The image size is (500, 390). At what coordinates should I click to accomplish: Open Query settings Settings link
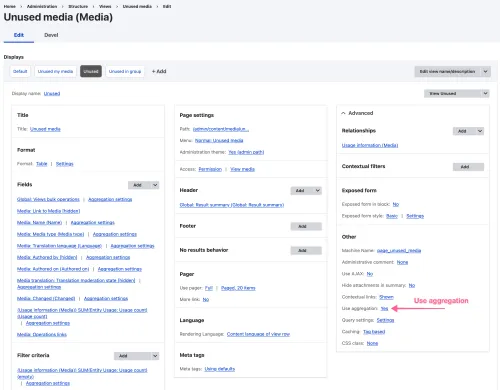[x=385, y=320]
